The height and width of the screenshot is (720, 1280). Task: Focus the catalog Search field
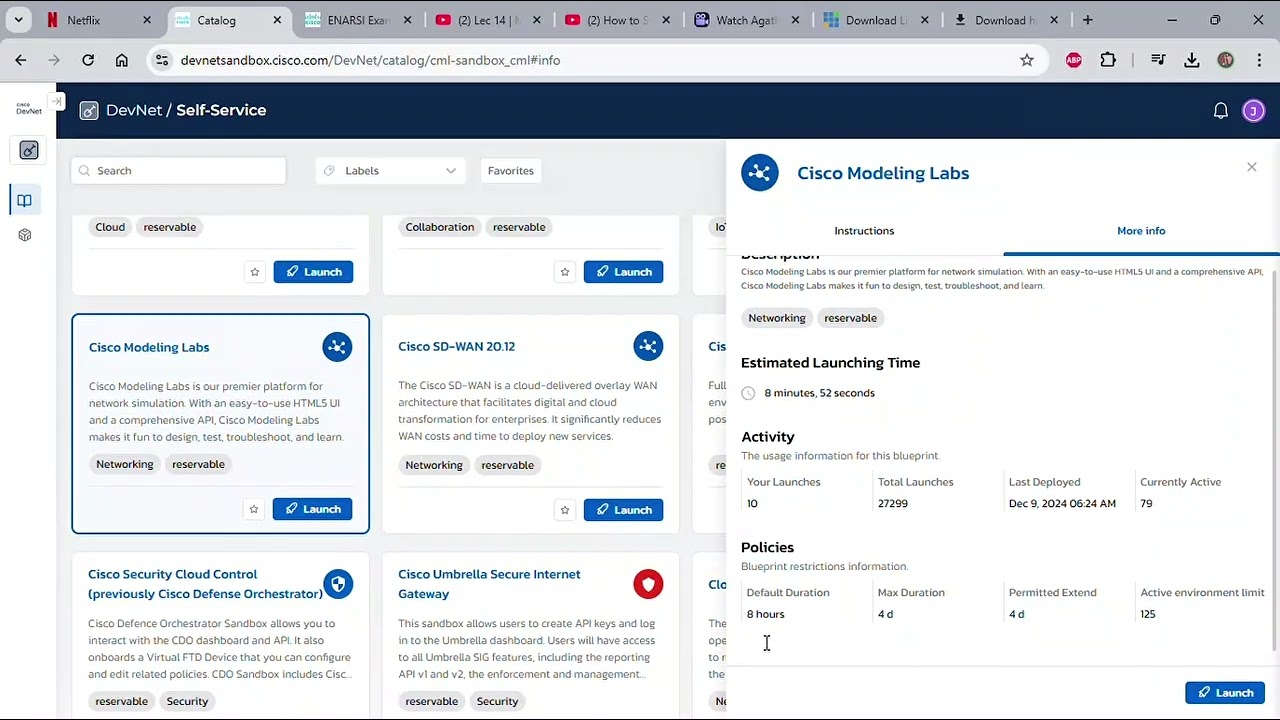pyautogui.click(x=178, y=171)
